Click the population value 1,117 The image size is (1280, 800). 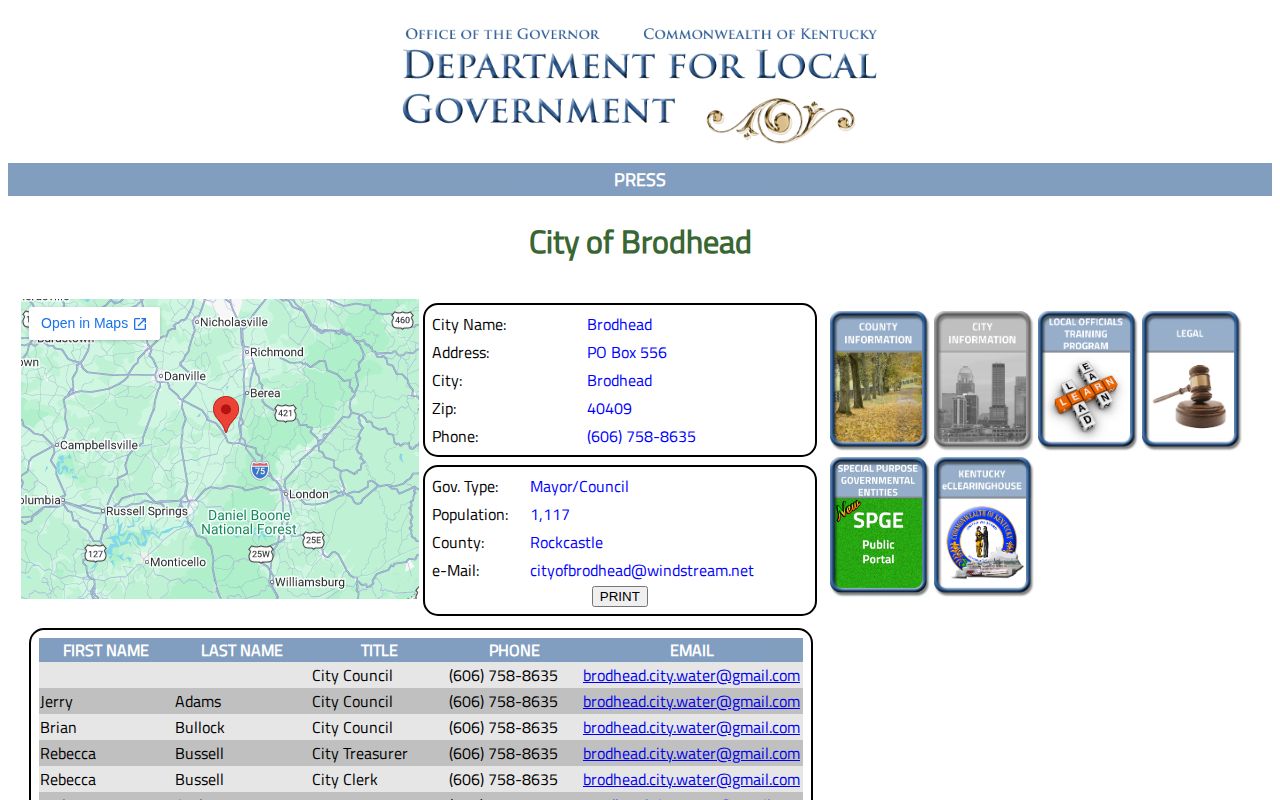(x=550, y=515)
